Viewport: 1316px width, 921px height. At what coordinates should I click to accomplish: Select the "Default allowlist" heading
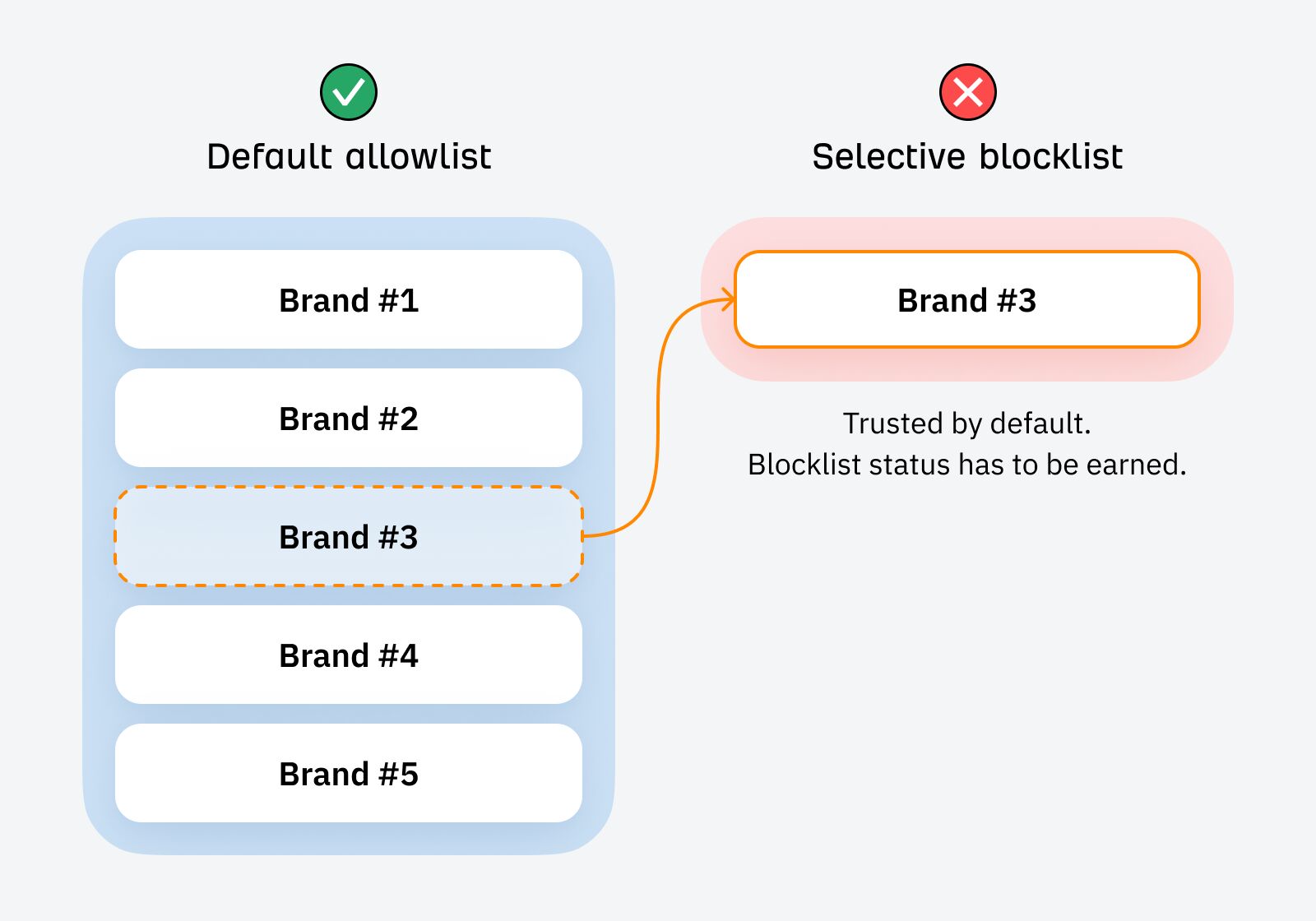[x=349, y=156]
